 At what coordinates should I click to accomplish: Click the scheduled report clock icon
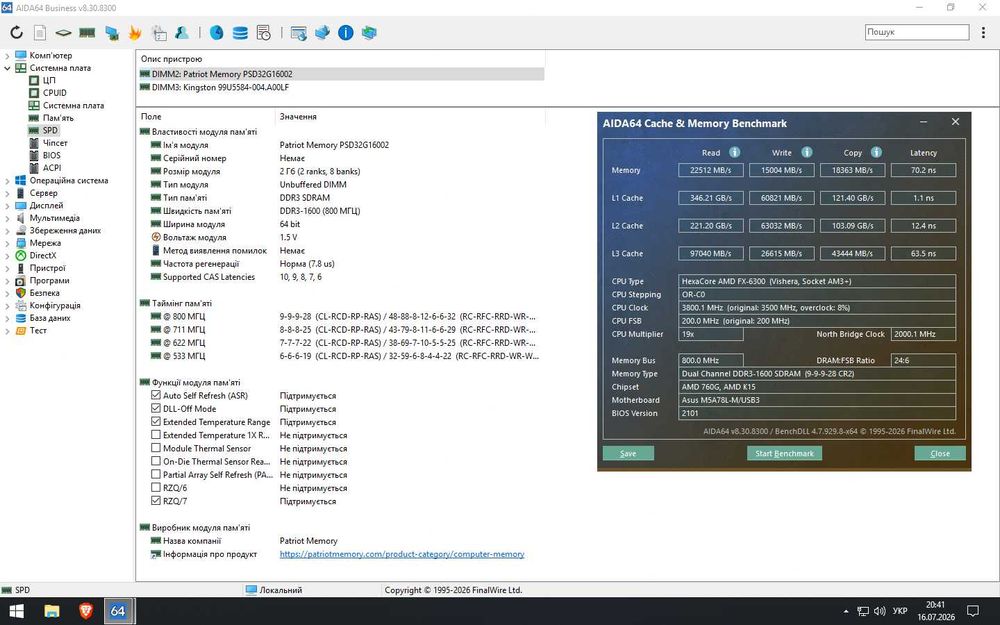coord(263,33)
